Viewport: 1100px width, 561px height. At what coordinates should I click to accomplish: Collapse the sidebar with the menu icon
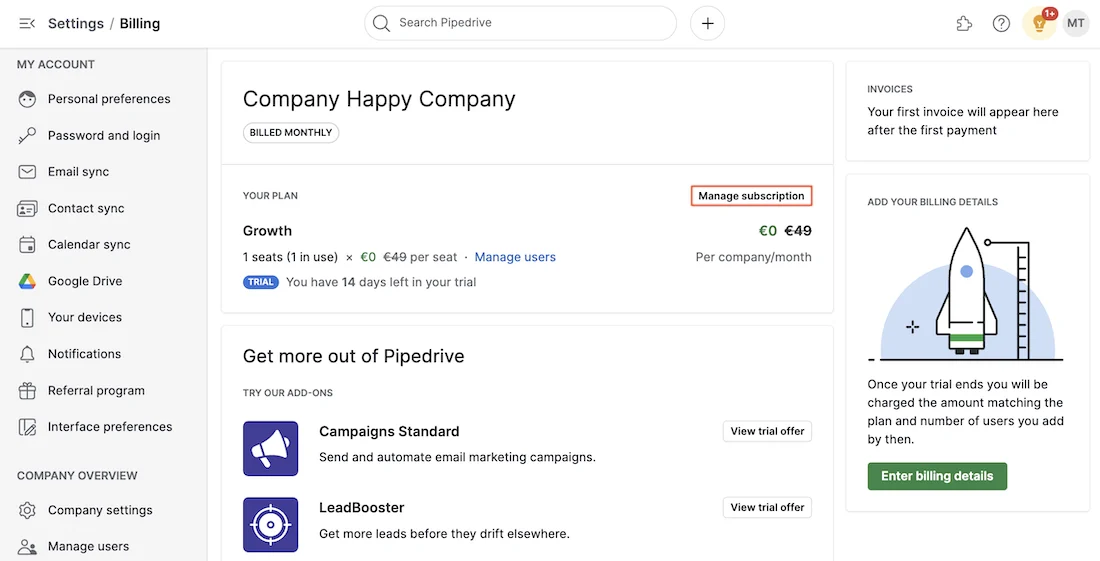coord(27,23)
